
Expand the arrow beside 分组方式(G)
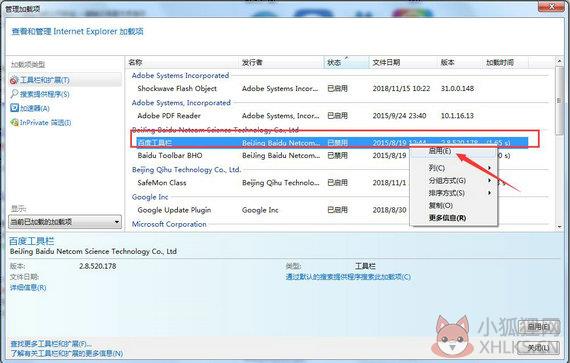pos(490,180)
